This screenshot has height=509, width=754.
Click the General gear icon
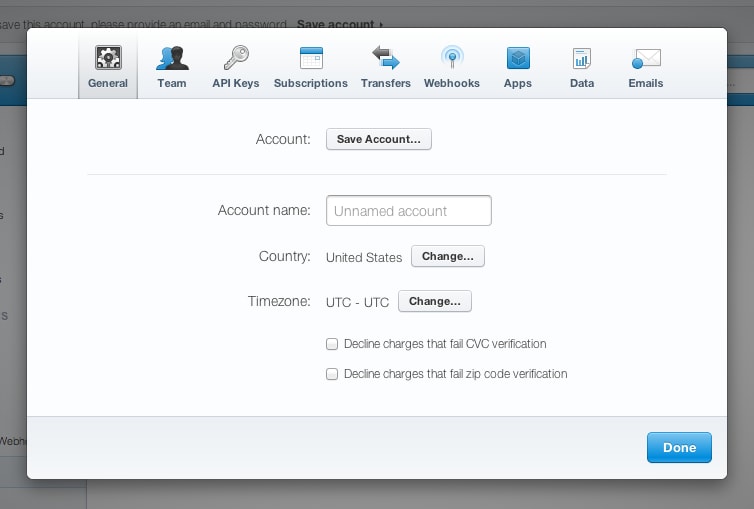pyautogui.click(x=108, y=58)
